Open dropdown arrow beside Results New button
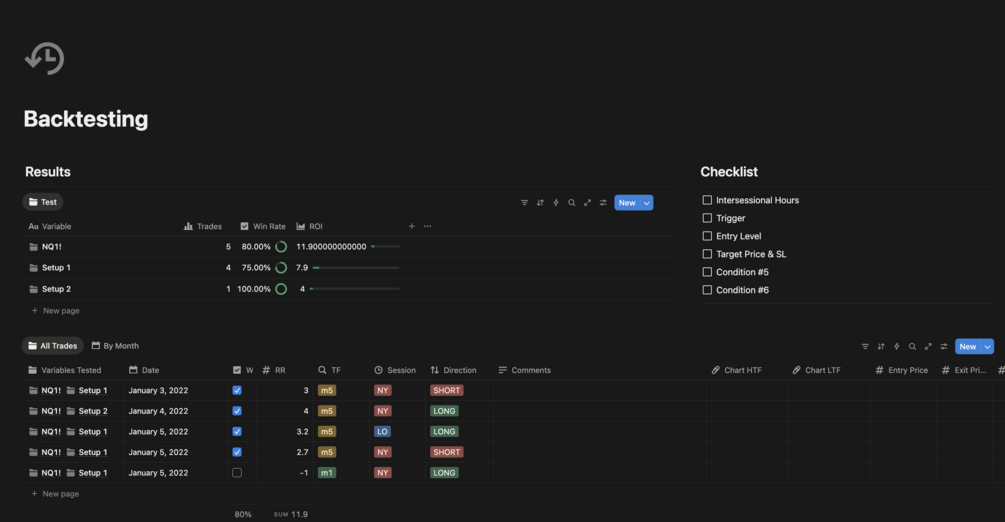 (647, 203)
